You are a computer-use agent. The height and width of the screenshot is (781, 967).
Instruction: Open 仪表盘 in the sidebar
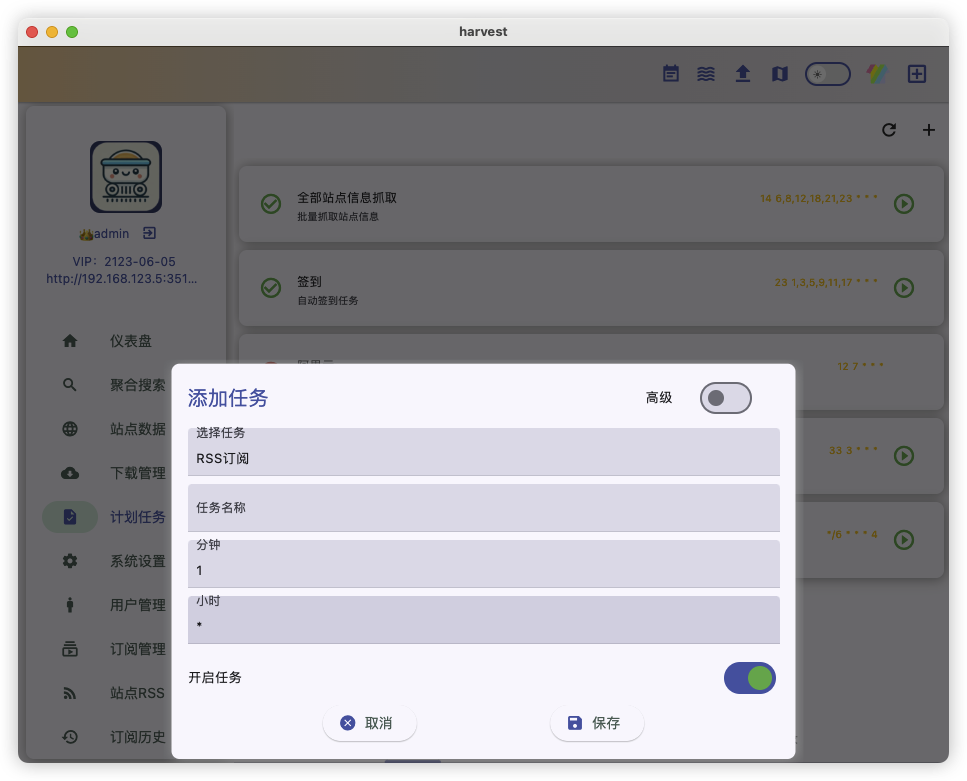coord(131,341)
